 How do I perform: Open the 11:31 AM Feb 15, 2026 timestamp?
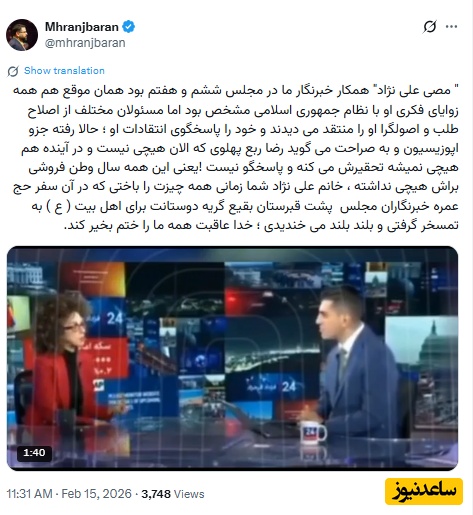tap(69, 494)
